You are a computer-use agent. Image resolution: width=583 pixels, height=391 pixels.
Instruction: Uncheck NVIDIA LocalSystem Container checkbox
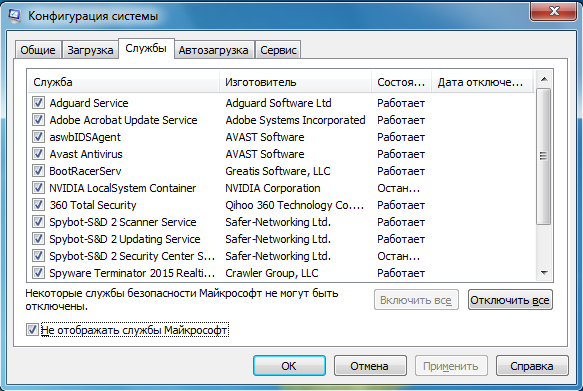coord(38,188)
